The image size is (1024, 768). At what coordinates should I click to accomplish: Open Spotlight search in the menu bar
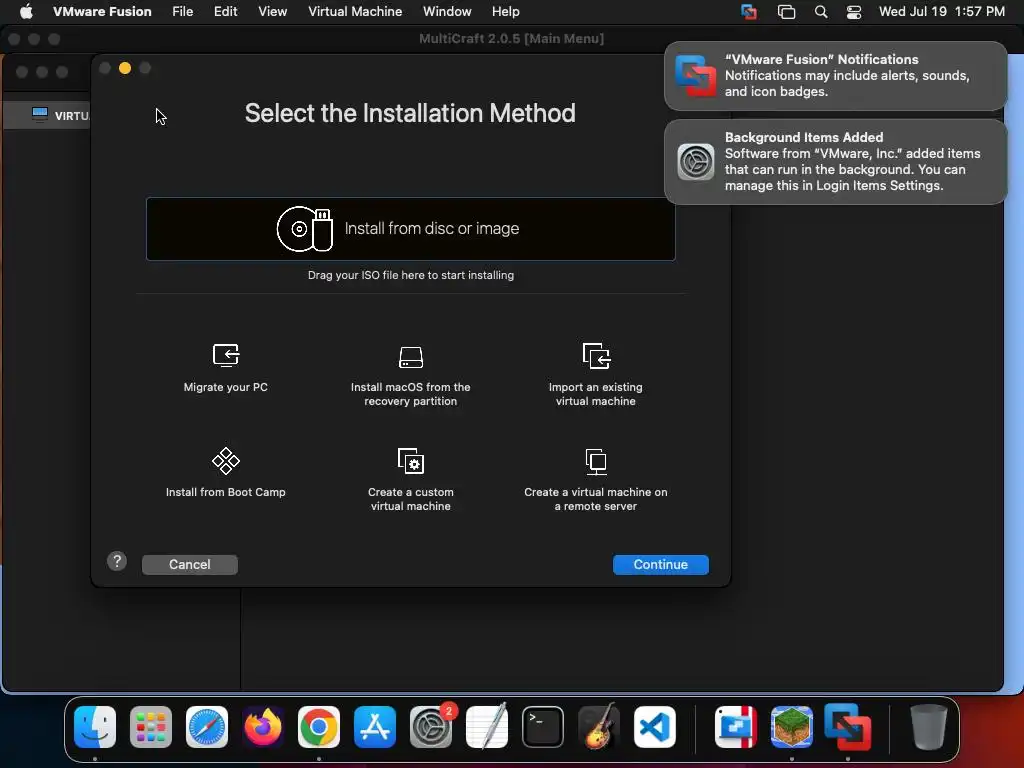tap(821, 12)
